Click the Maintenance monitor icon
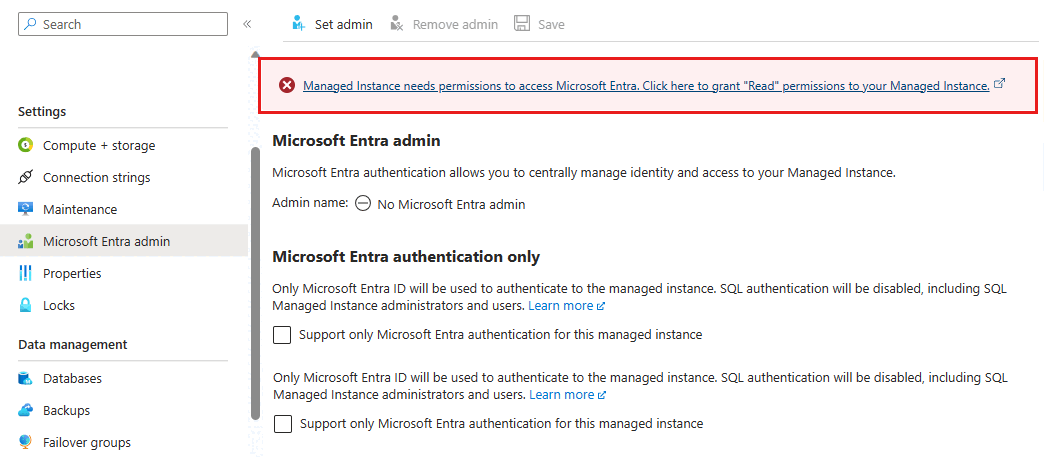 coord(26,209)
